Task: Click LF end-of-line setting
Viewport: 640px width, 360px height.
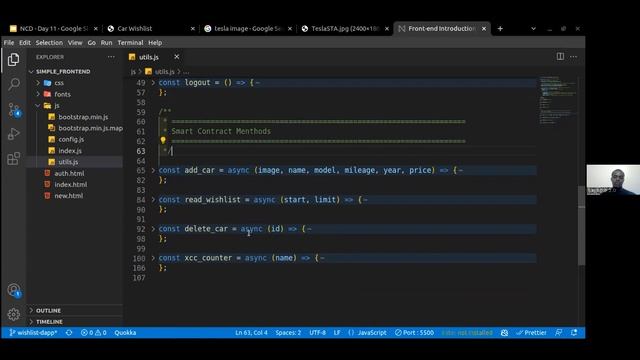Action: click(x=337, y=333)
